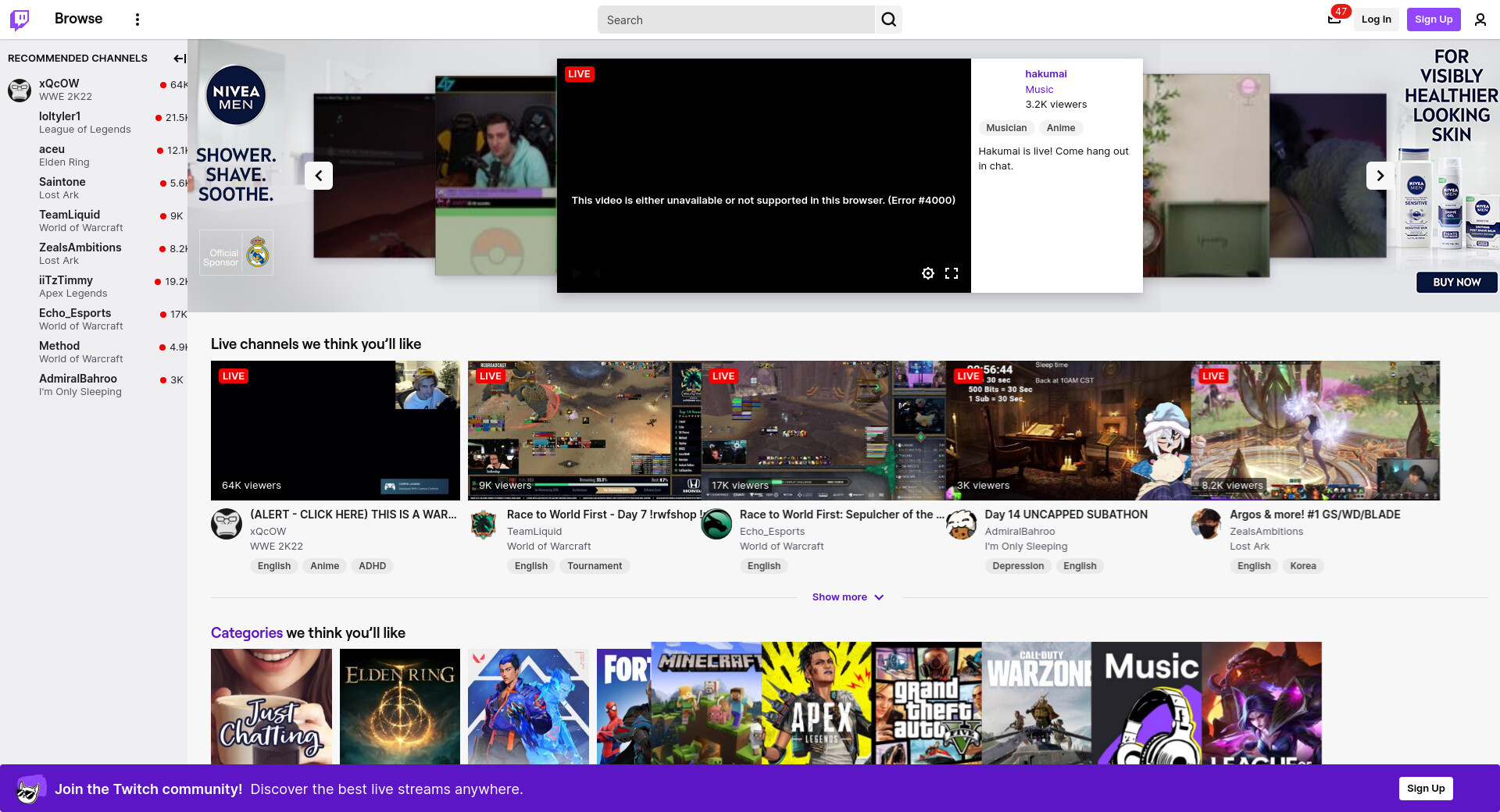Screen dimensions: 1500x812
Task: Collapse the recommended channels sidebar
Action: [179, 59]
